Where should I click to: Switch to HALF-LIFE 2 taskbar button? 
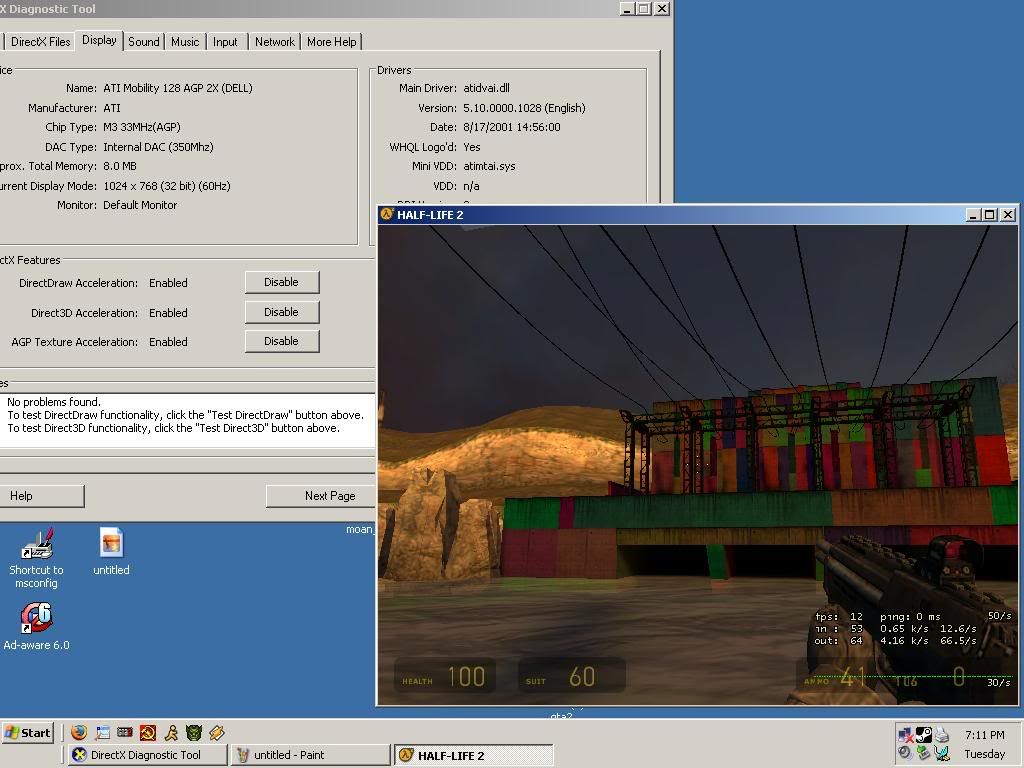tap(474, 755)
